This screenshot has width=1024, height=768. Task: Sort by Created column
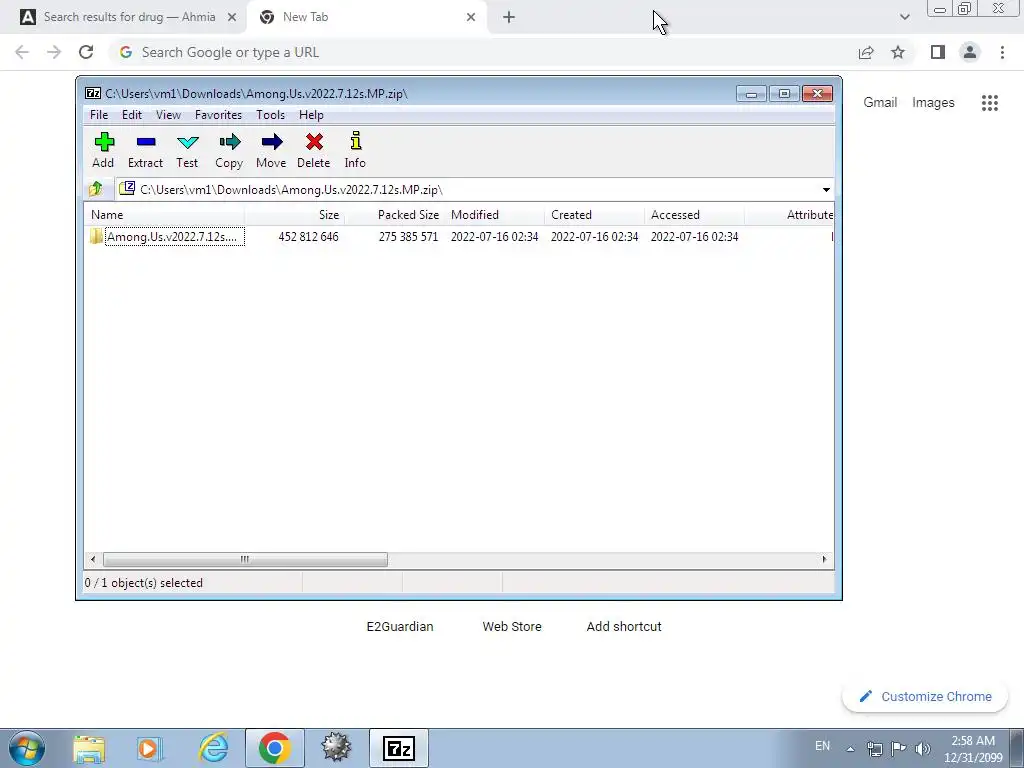pyautogui.click(x=594, y=215)
